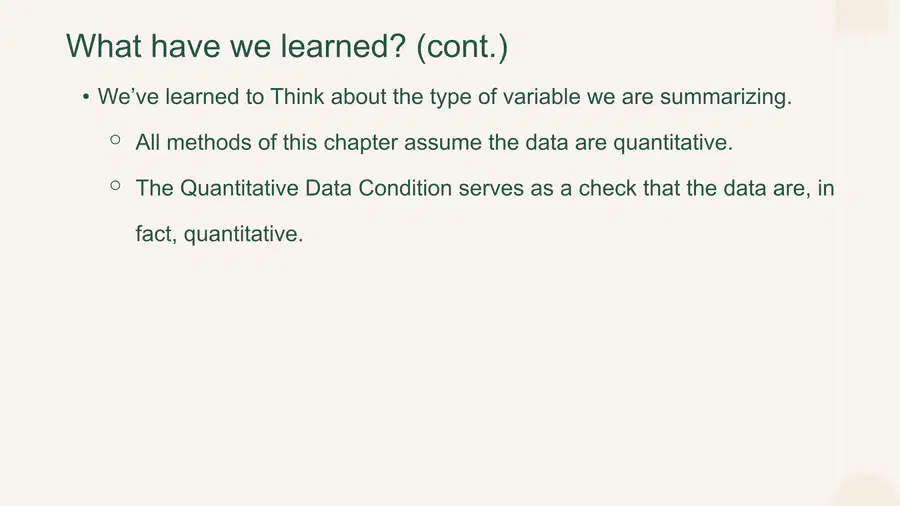
Task: Select the "(cont.)" text in the title
Action: (462, 47)
